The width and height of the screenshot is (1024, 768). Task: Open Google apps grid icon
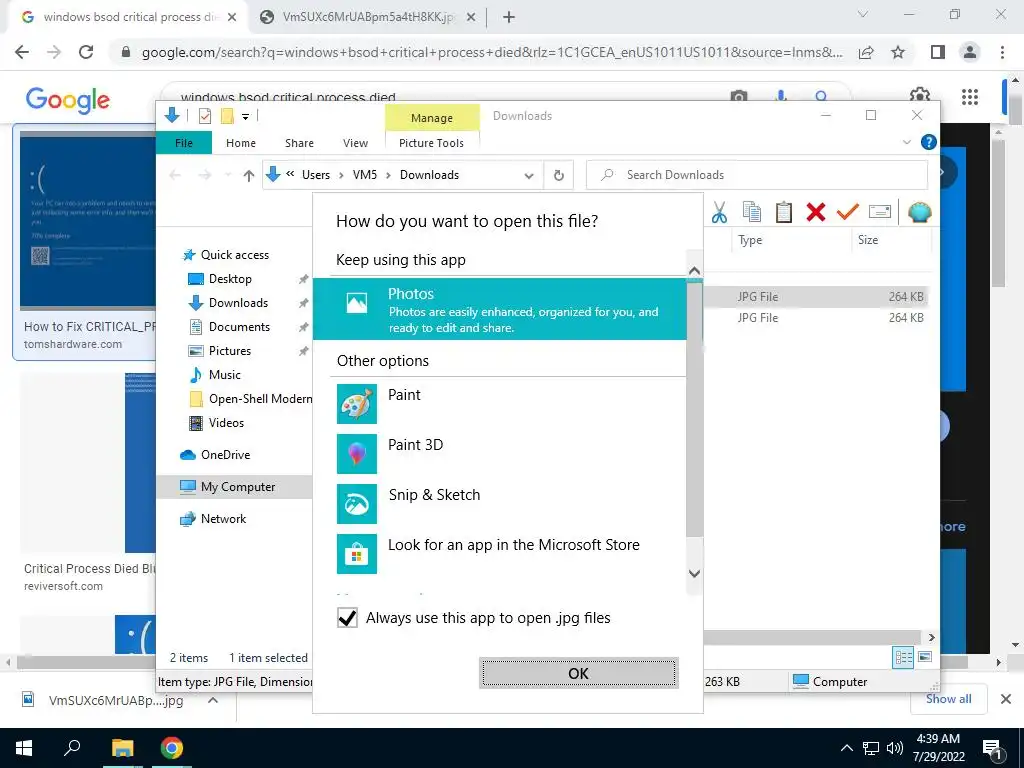(970, 97)
